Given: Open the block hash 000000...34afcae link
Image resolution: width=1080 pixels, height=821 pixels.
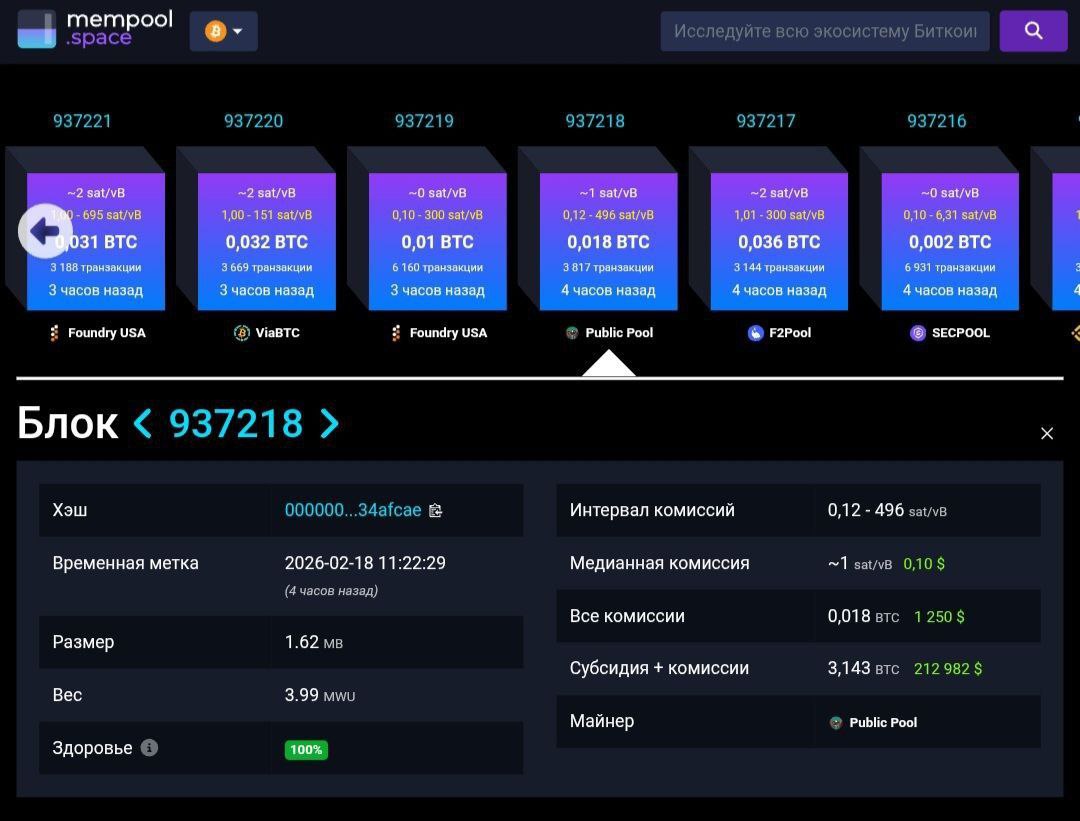Looking at the screenshot, I should pyautogui.click(x=352, y=510).
